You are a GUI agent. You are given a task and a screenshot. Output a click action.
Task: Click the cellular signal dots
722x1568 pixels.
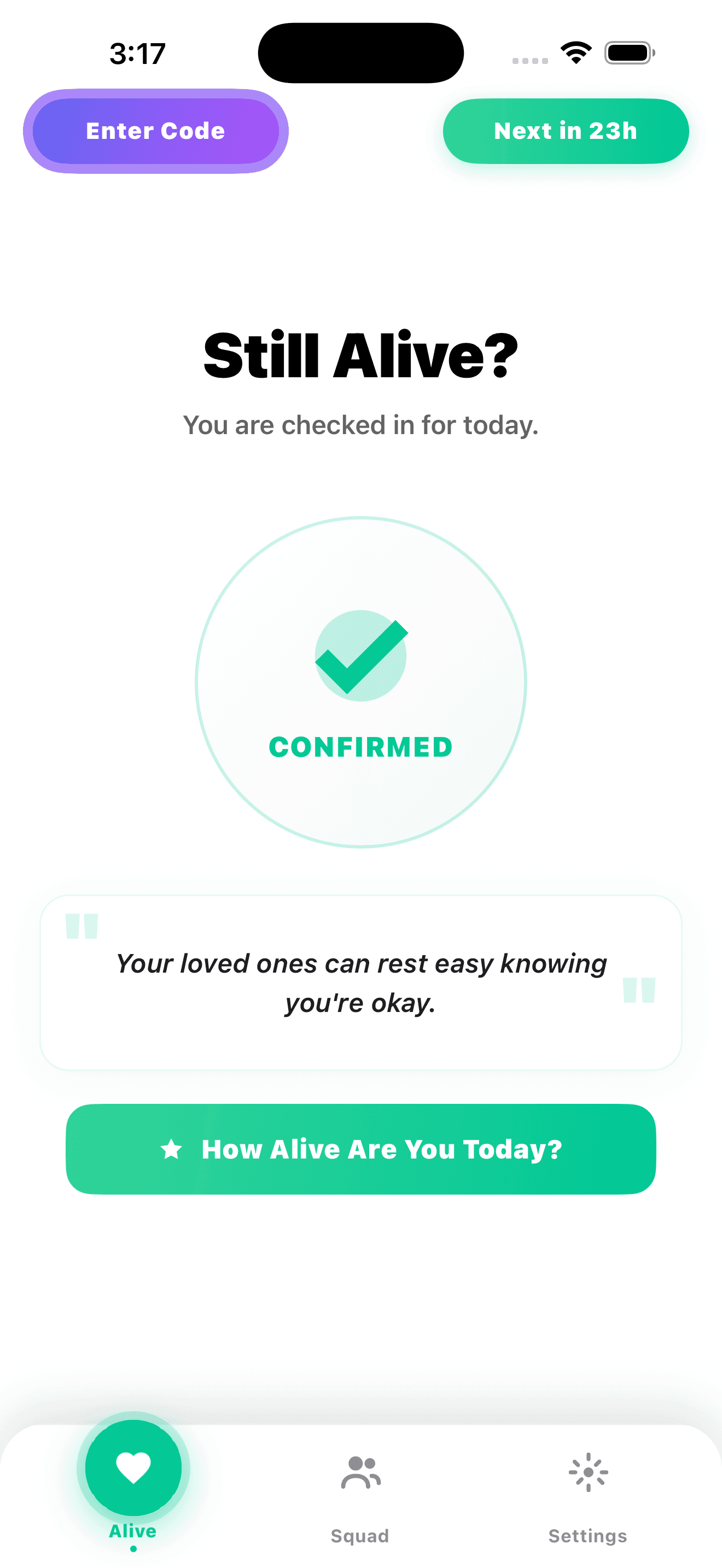(529, 60)
